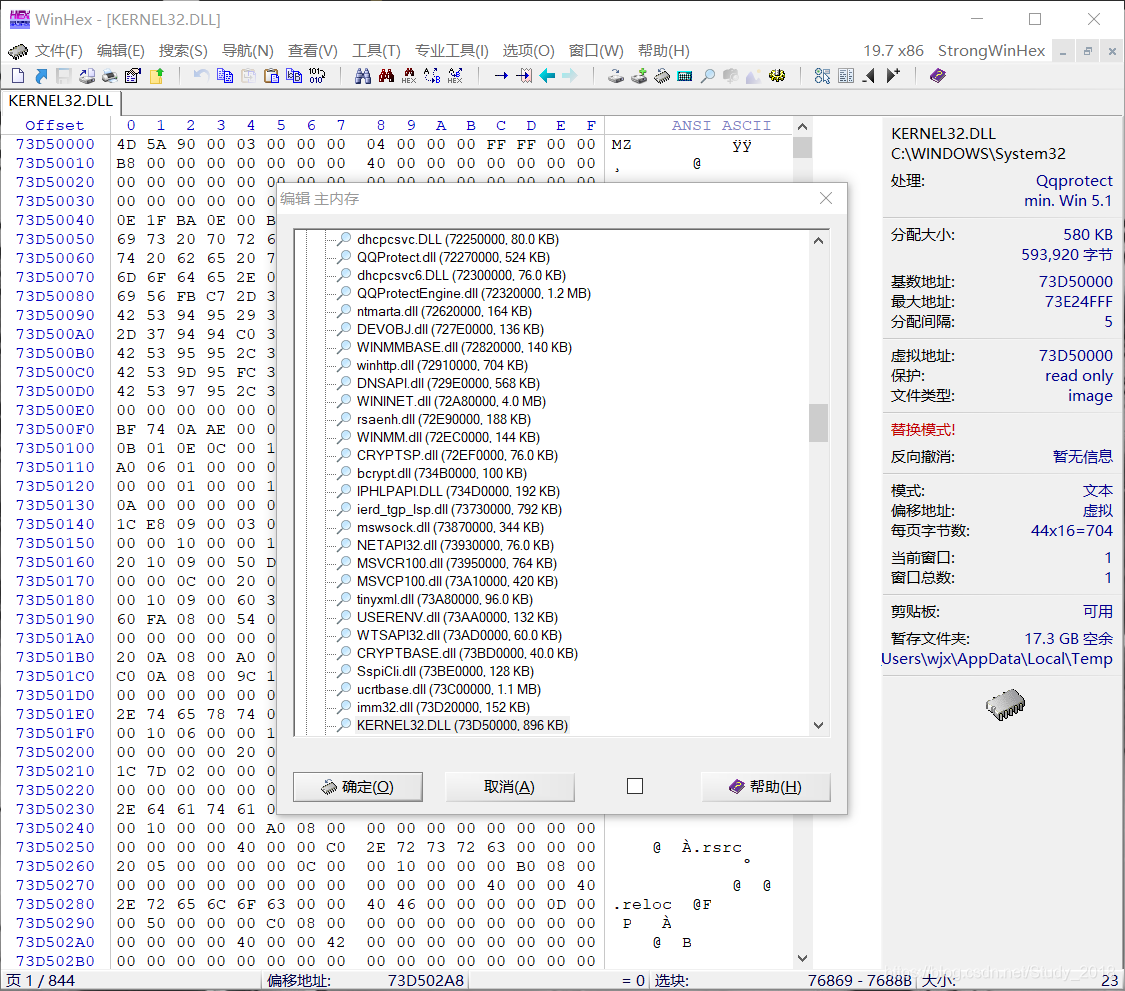
Task: Click the Go To Offset arrow icon
Action: 501,75
